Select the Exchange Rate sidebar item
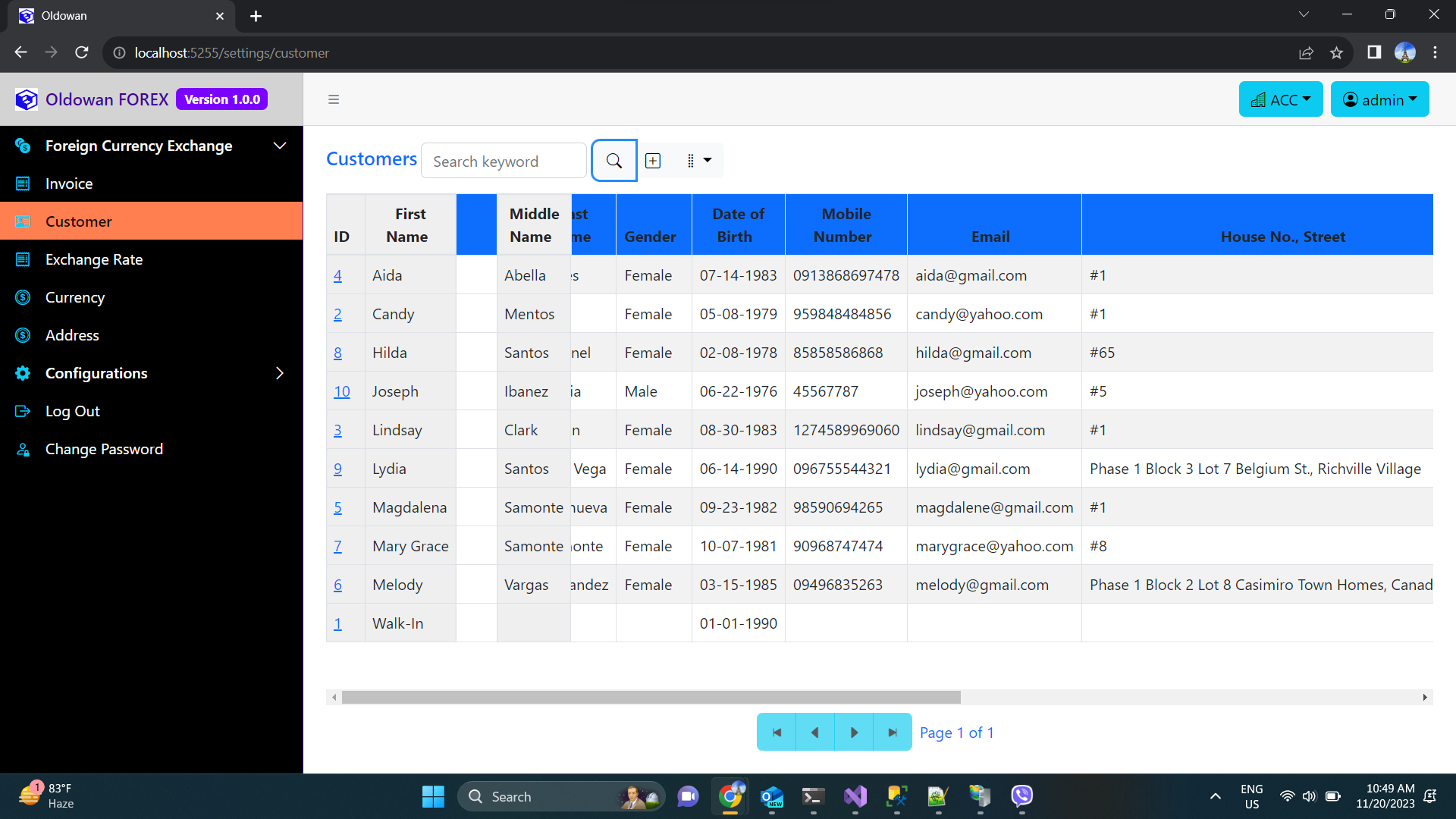The width and height of the screenshot is (1456, 819). click(x=94, y=259)
